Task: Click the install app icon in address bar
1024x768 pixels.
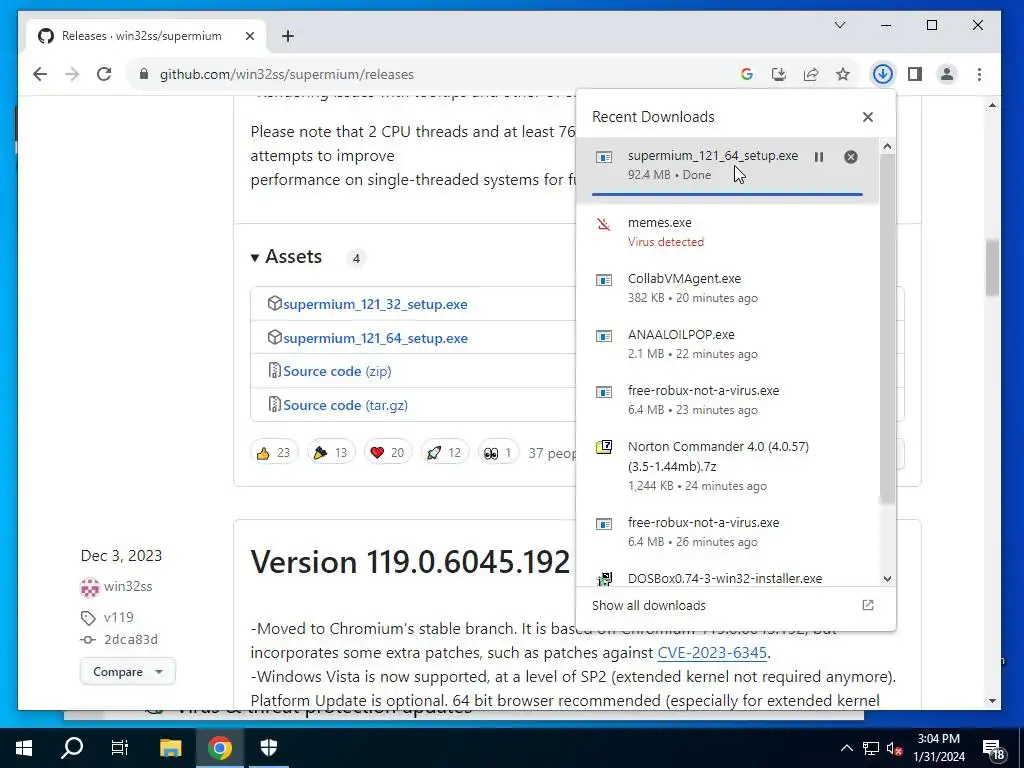Action: pos(778,74)
